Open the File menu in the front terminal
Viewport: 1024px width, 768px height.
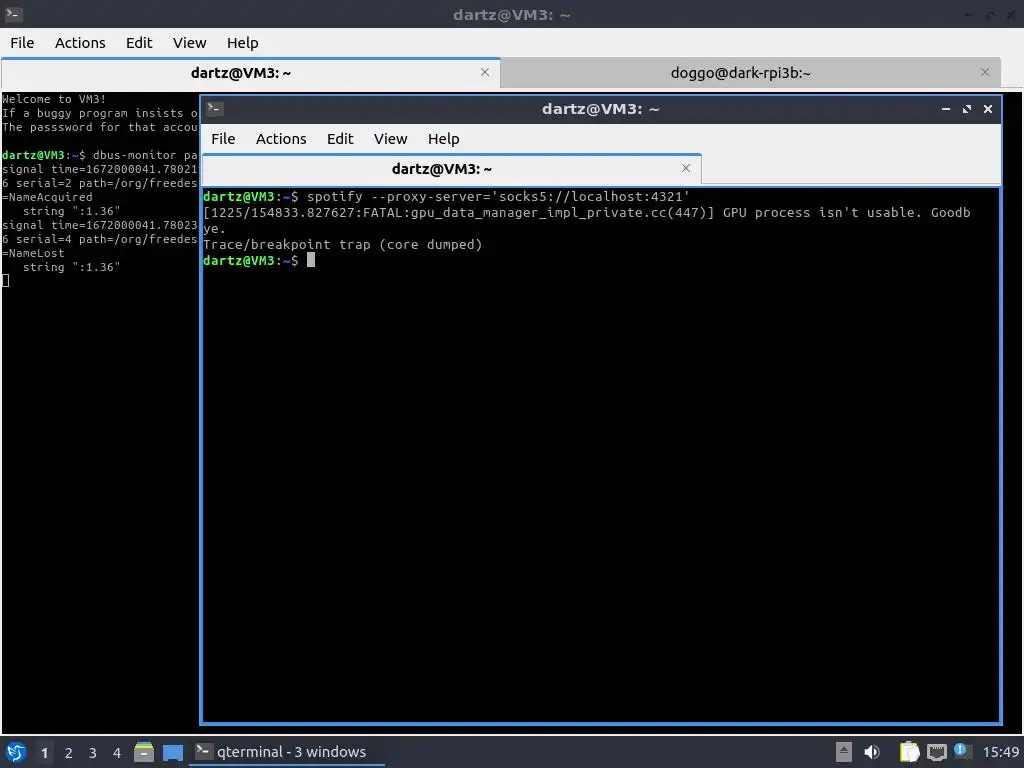[x=223, y=139]
